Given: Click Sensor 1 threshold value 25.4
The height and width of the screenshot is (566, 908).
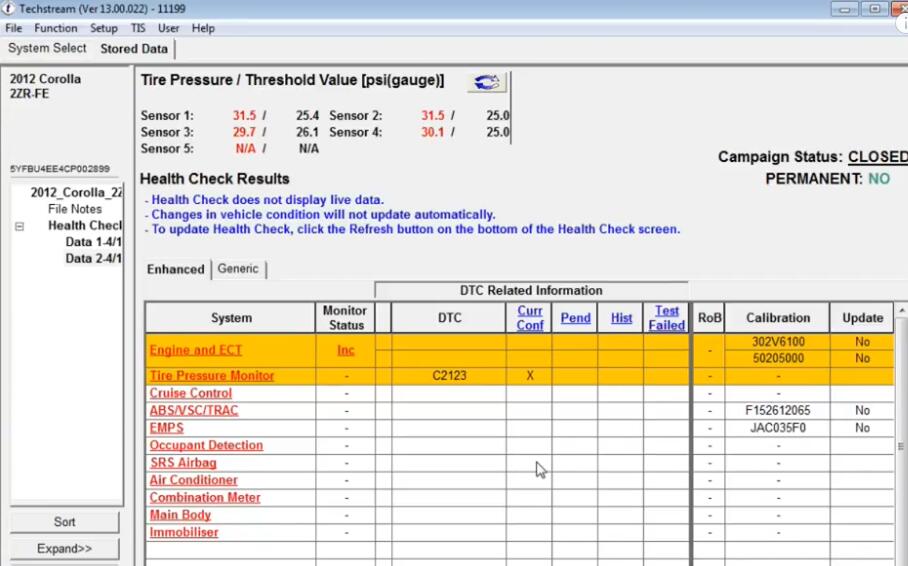Looking at the screenshot, I should [x=307, y=115].
